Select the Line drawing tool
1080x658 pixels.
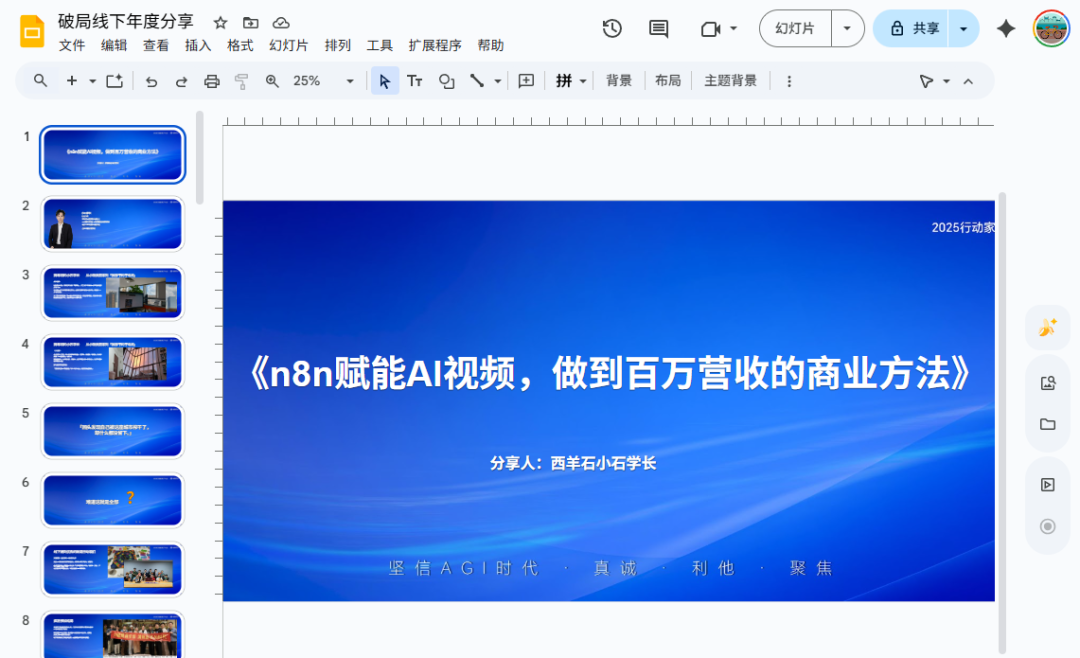coord(475,81)
